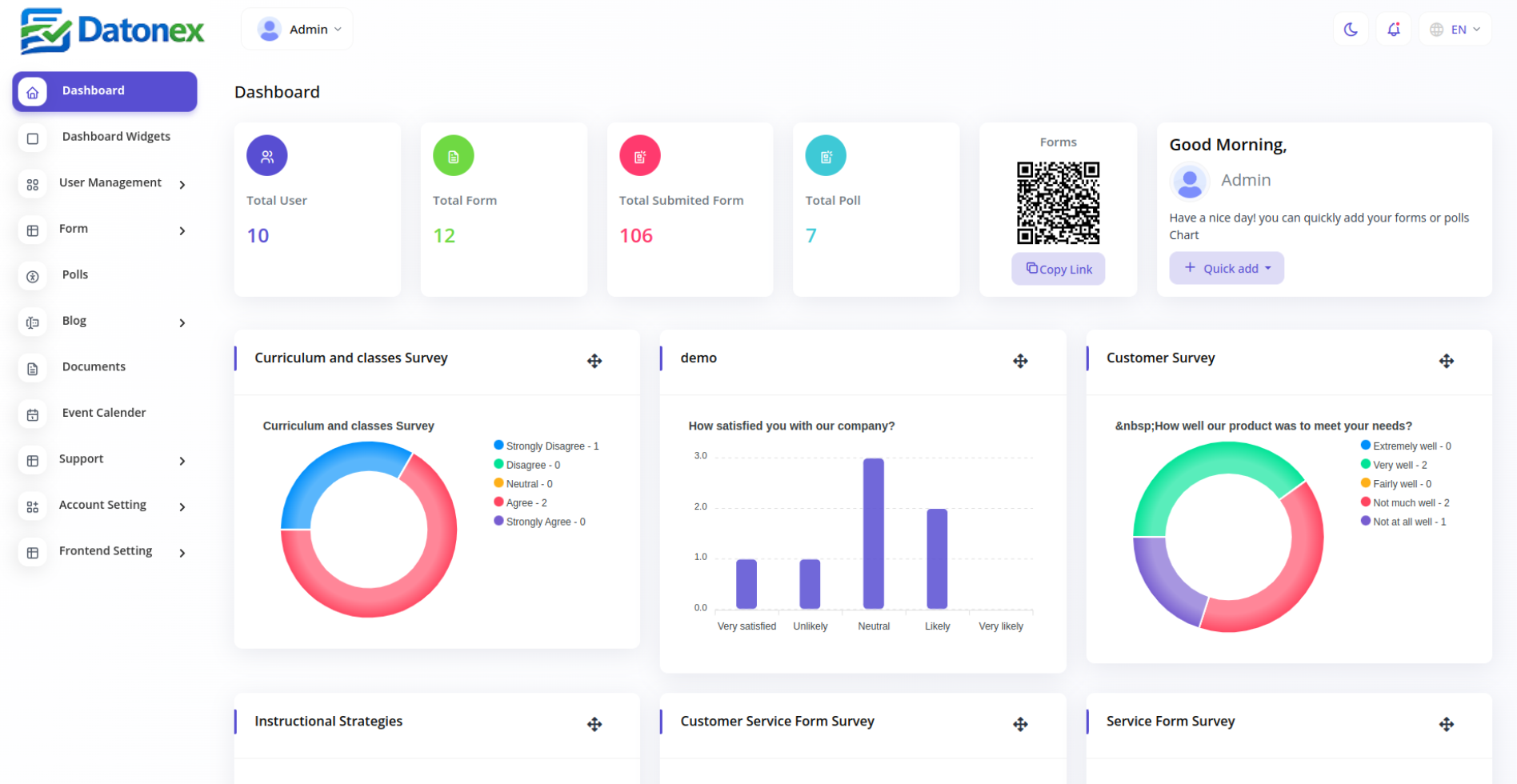Click the move handle on Instructional Strategies widget
Viewport: 1517px width, 784px height.
point(594,725)
